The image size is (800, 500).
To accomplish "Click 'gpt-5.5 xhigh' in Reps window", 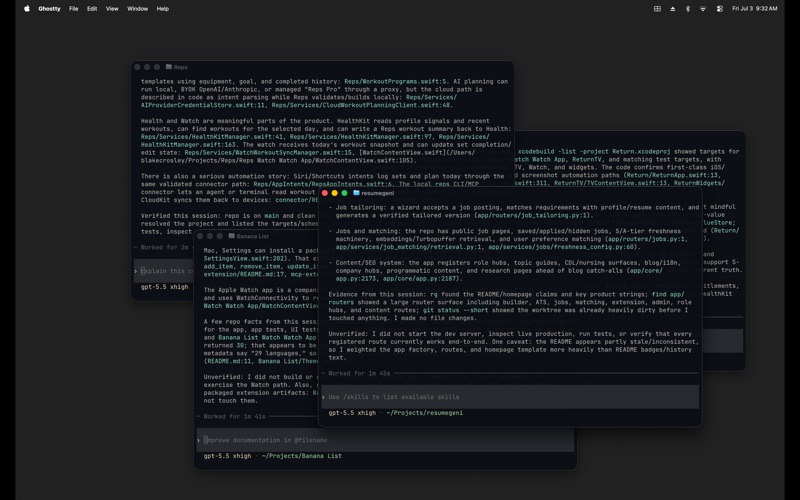I will [164, 287].
